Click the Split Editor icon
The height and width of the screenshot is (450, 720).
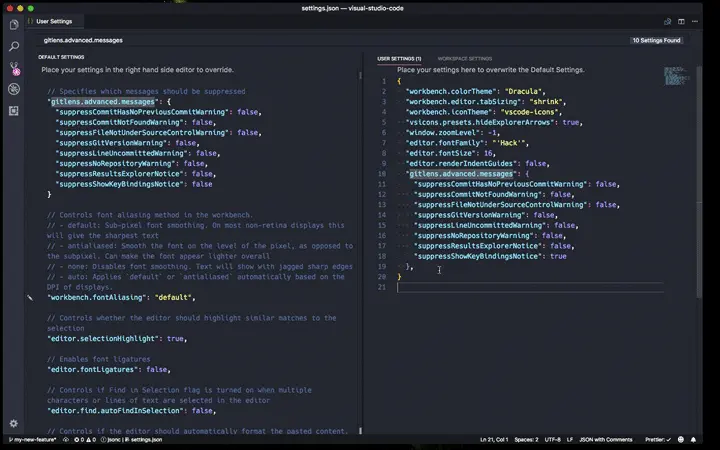coord(681,22)
